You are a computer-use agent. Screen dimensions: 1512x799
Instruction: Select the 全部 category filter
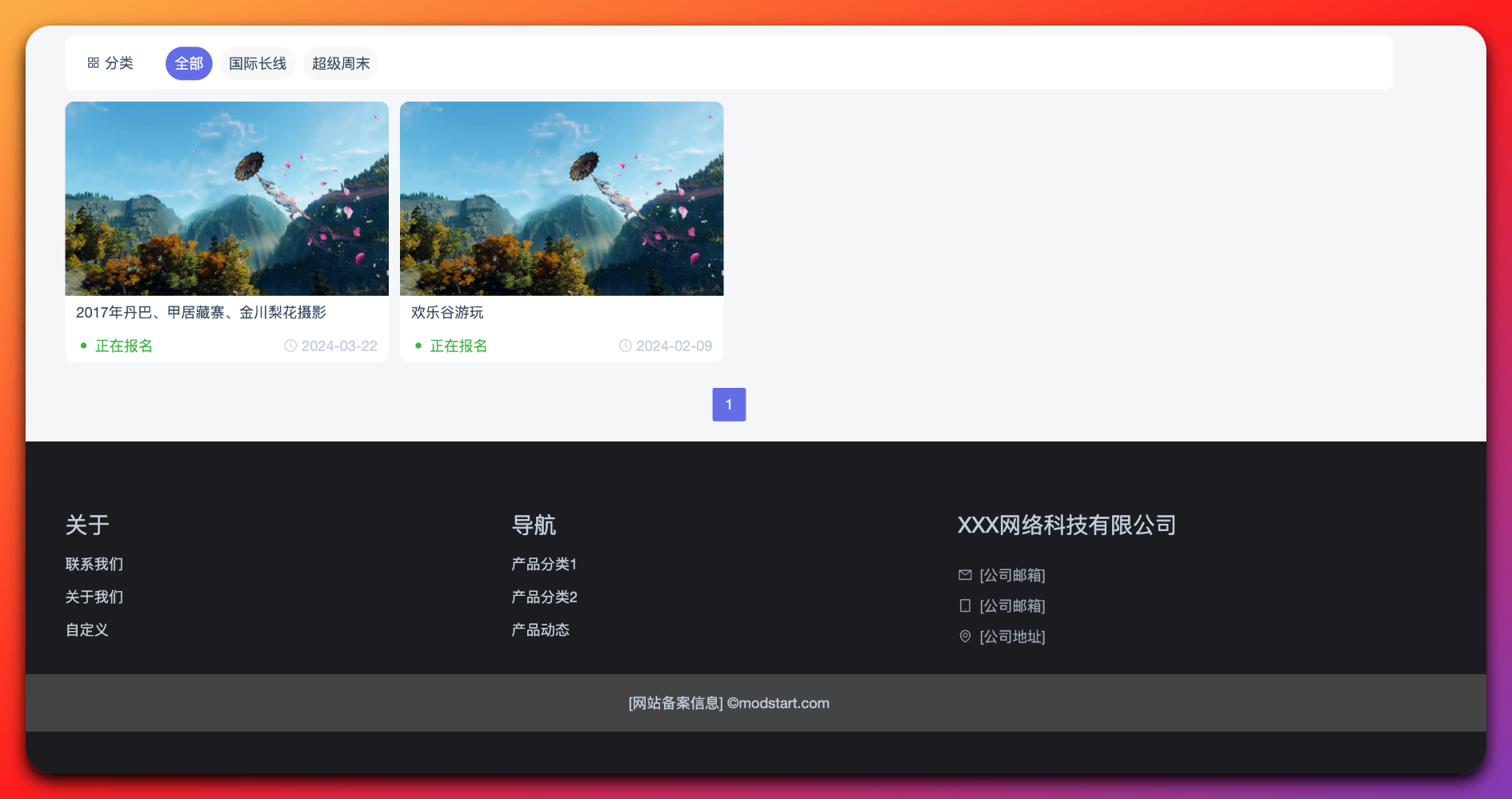click(x=189, y=64)
